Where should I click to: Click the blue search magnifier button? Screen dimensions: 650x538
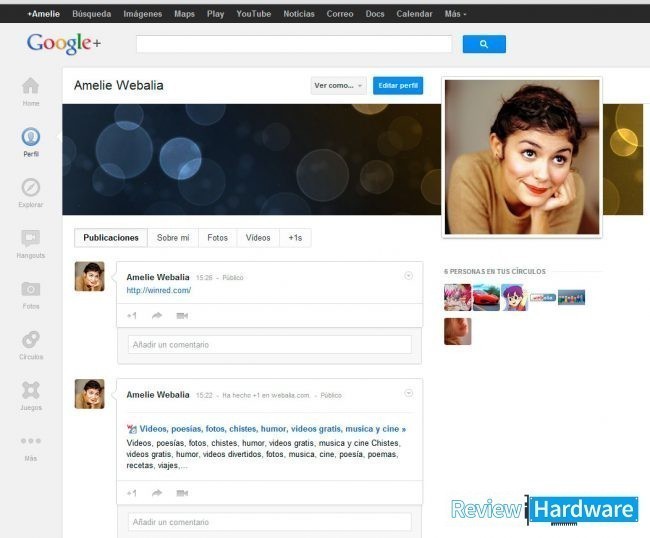click(484, 44)
